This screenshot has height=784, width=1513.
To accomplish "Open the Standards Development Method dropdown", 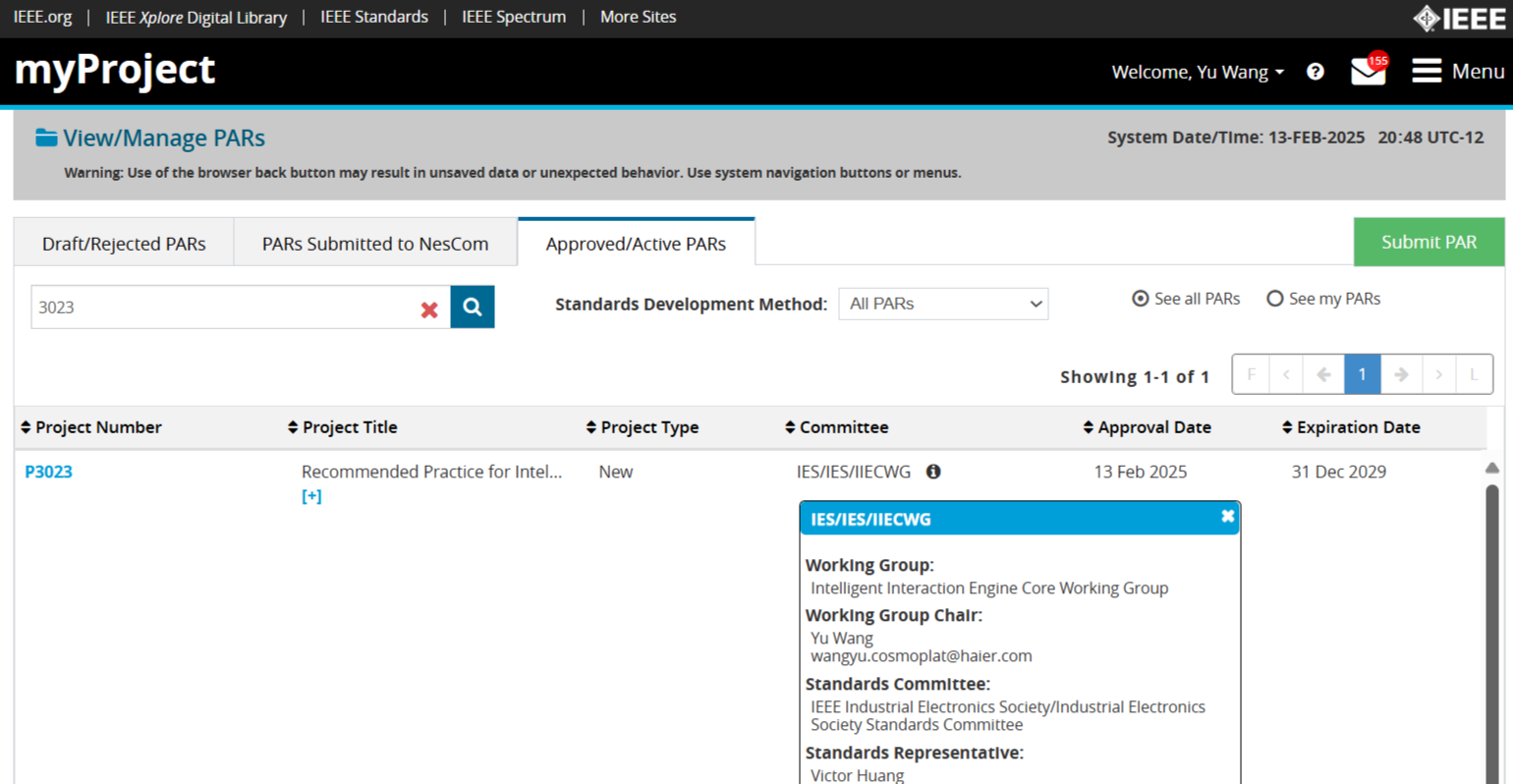I will [942, 304].
